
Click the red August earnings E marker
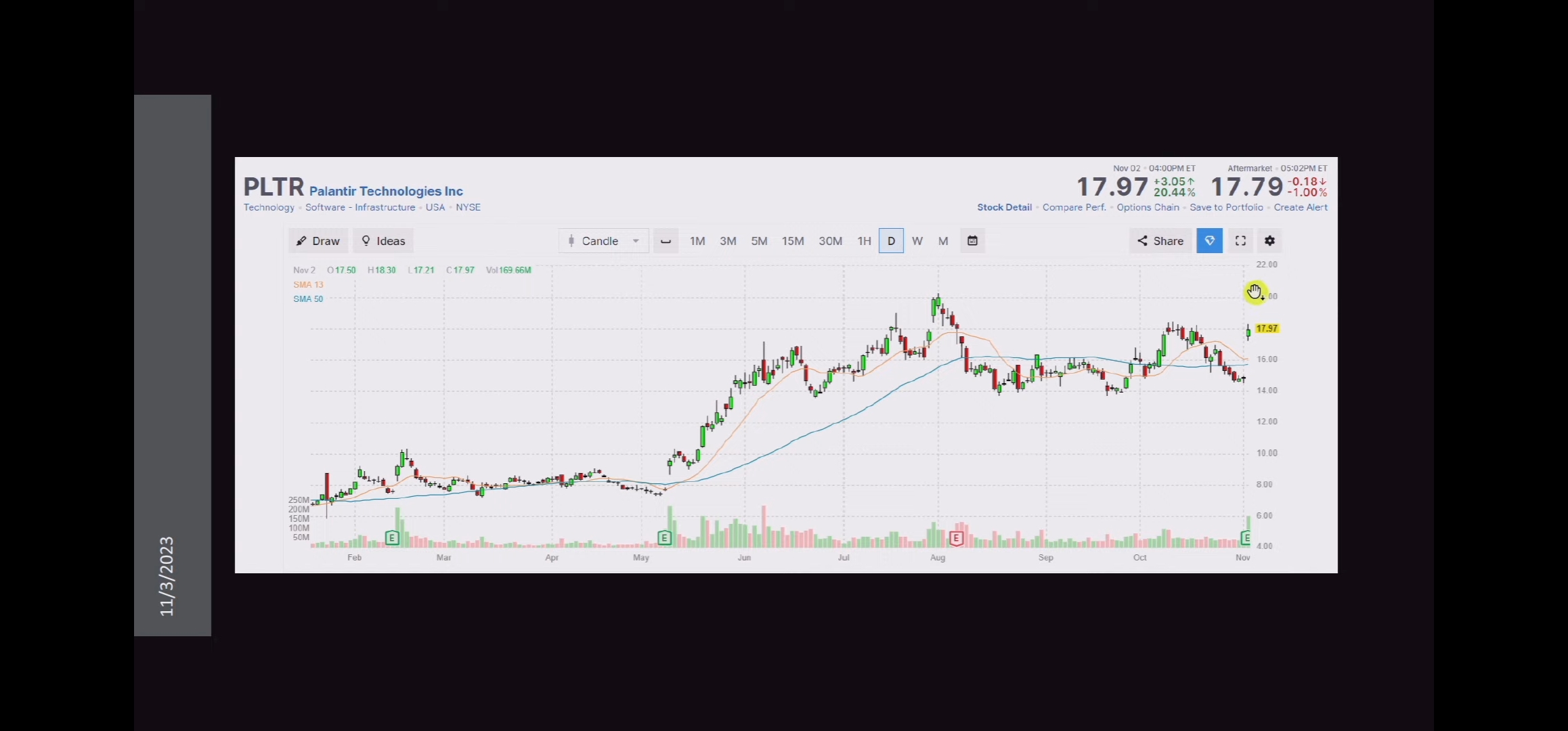pyautogui.click(x=956, y=539)
